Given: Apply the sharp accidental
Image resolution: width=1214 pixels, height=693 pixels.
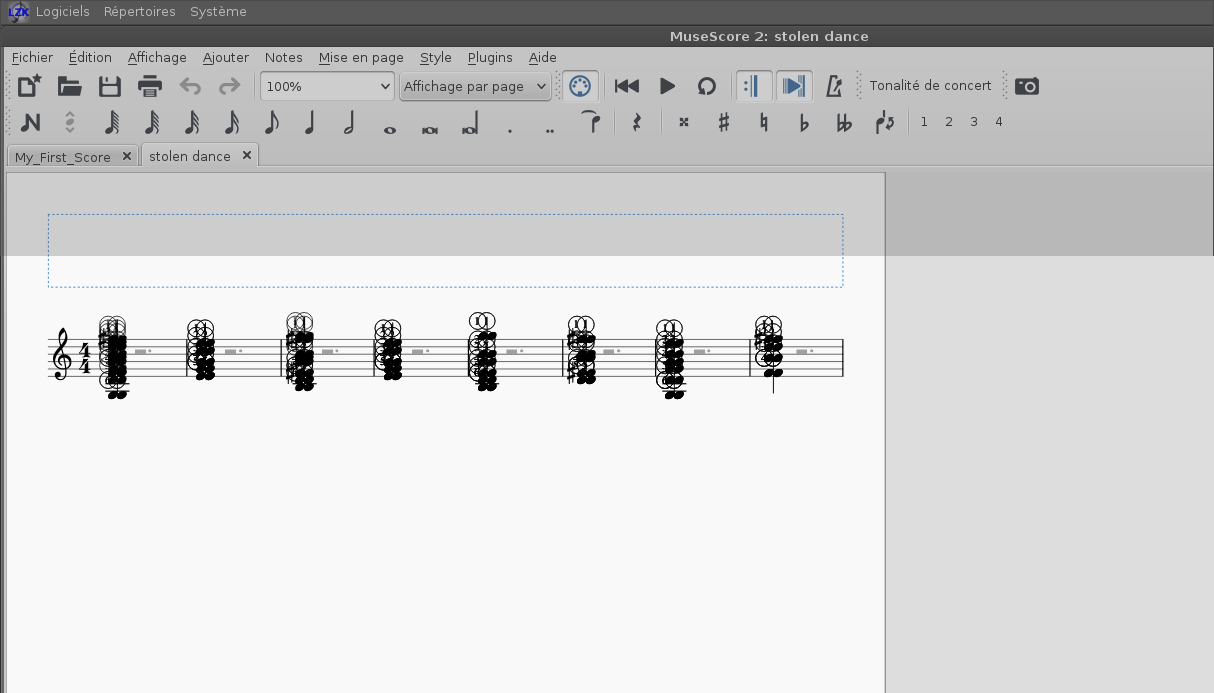Looking at the screenshot, I should [x=724, y=122].
